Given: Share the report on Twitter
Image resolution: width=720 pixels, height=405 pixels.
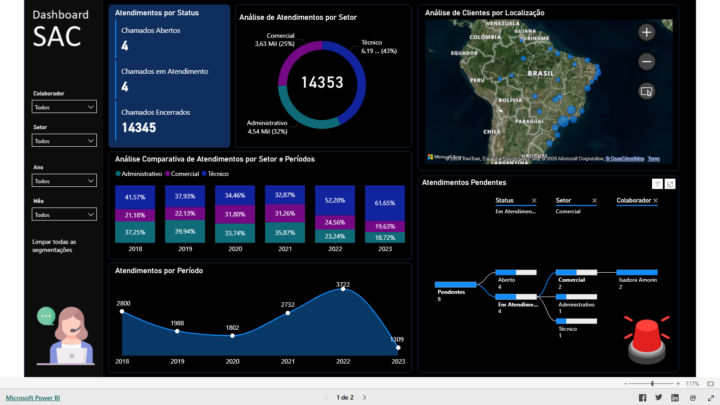Looking at the screenshot, I should [x=658, y=397].
